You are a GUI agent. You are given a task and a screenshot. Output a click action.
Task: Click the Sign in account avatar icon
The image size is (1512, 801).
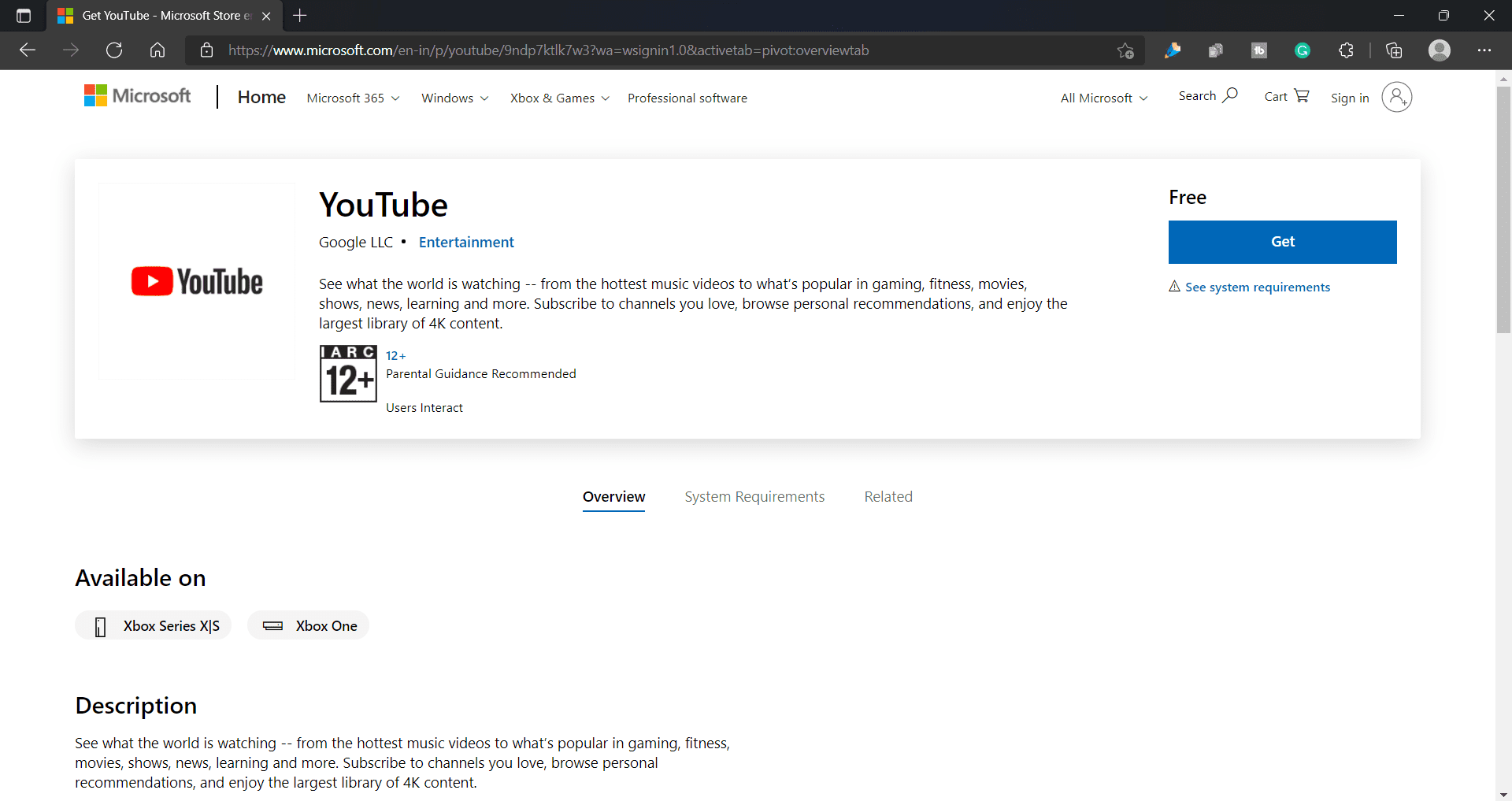coord(1396,97)
